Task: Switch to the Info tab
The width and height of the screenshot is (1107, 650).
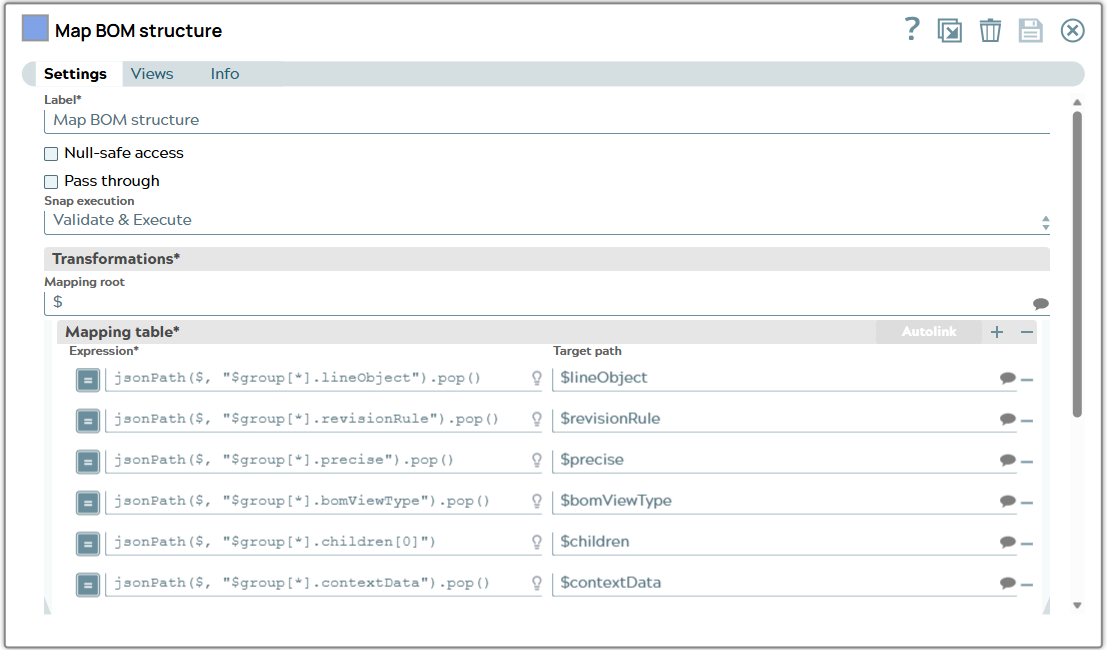Action: pos(225,74)
